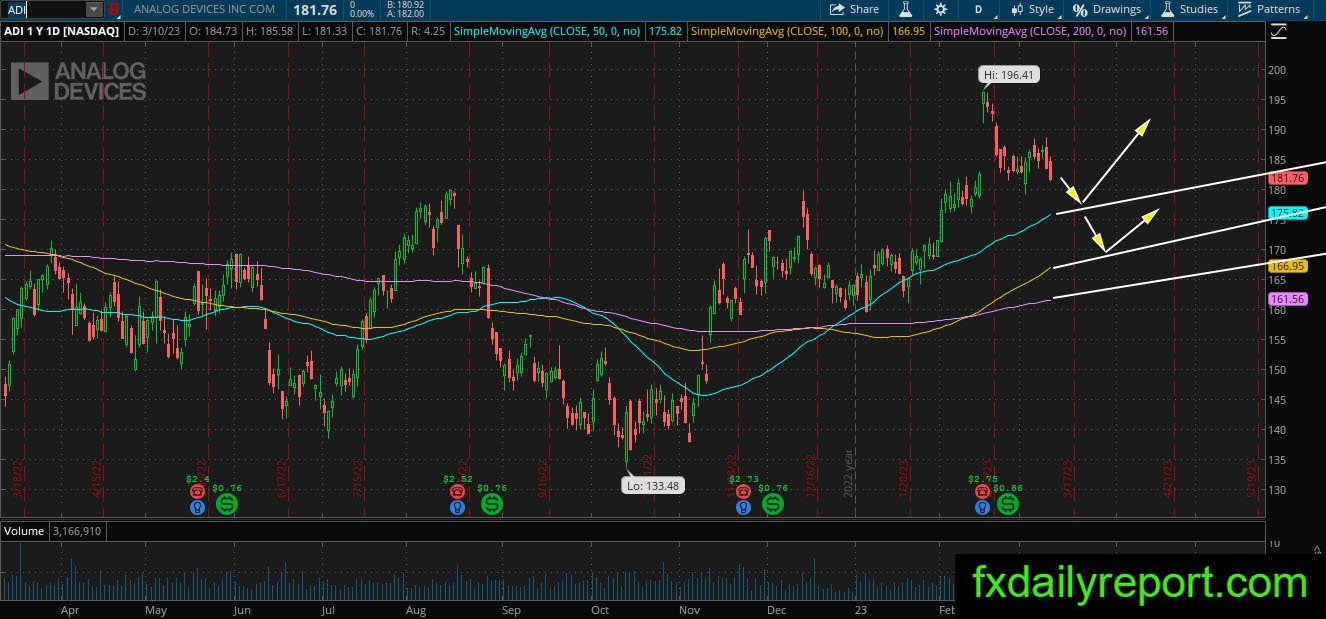Click the yellow 166.95 axis label

1287,266
